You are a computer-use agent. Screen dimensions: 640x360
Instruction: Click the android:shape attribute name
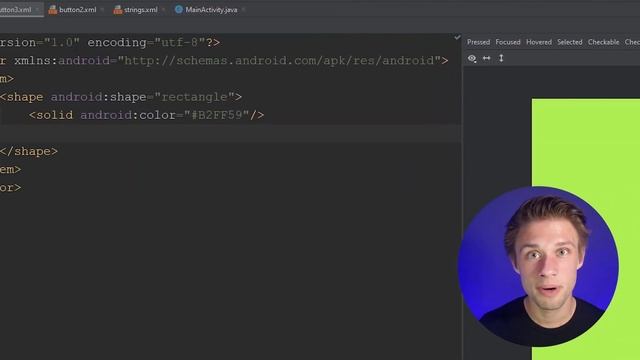coord(98,97)
